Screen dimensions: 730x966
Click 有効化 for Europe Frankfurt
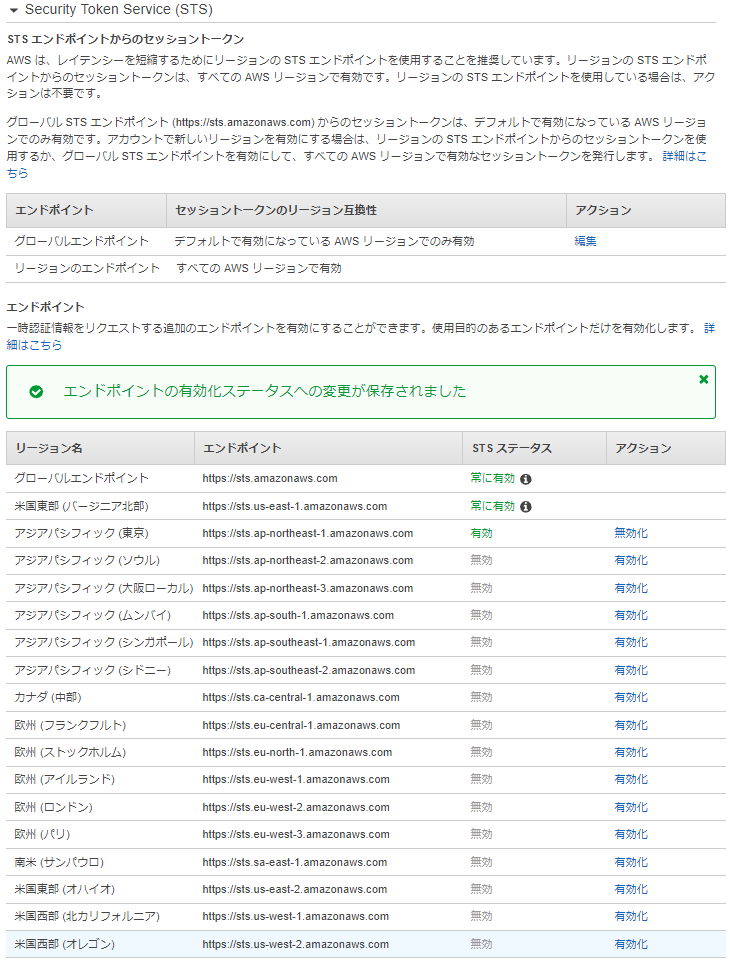tap(631, 726)
